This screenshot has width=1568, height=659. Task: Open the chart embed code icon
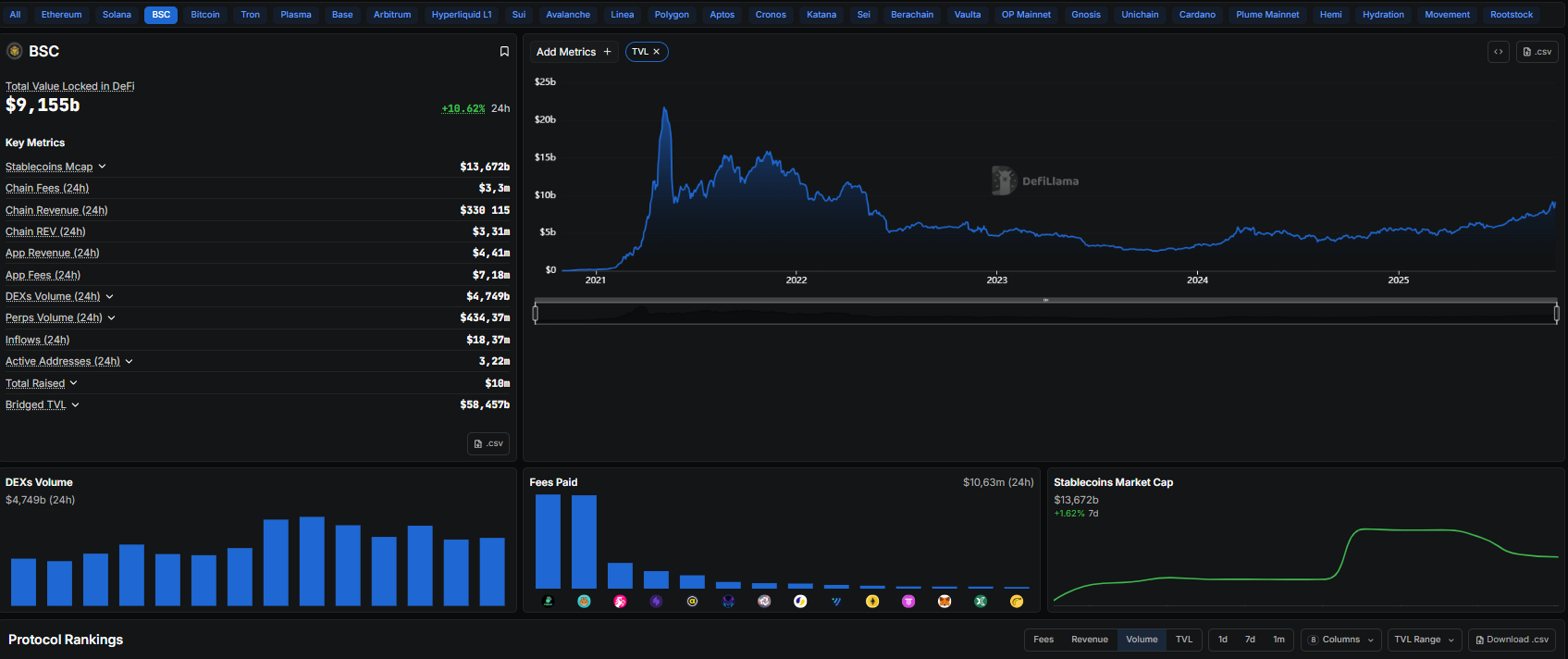coord(1498,52)
